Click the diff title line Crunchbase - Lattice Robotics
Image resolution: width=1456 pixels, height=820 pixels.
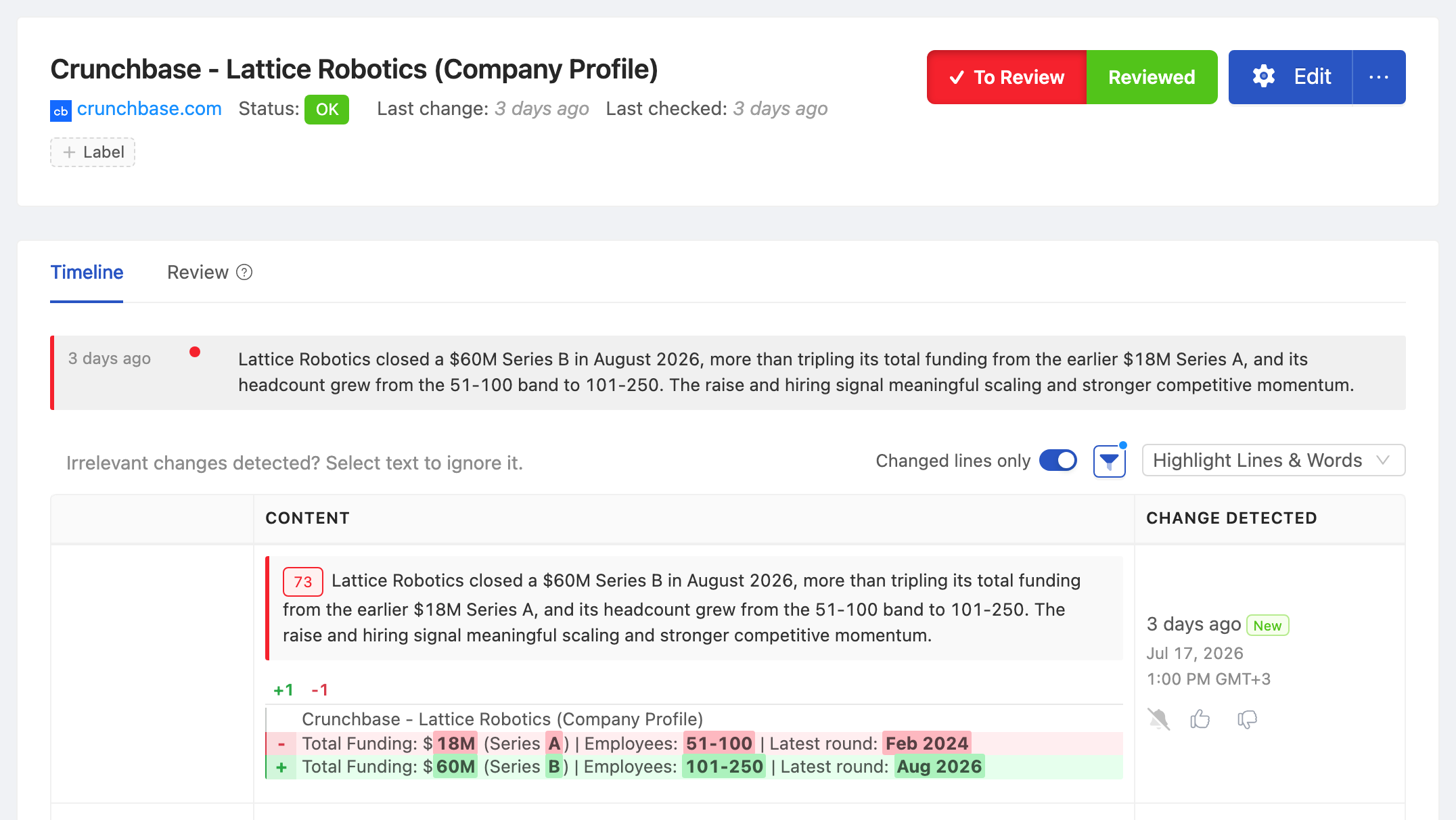pos(502,719)
